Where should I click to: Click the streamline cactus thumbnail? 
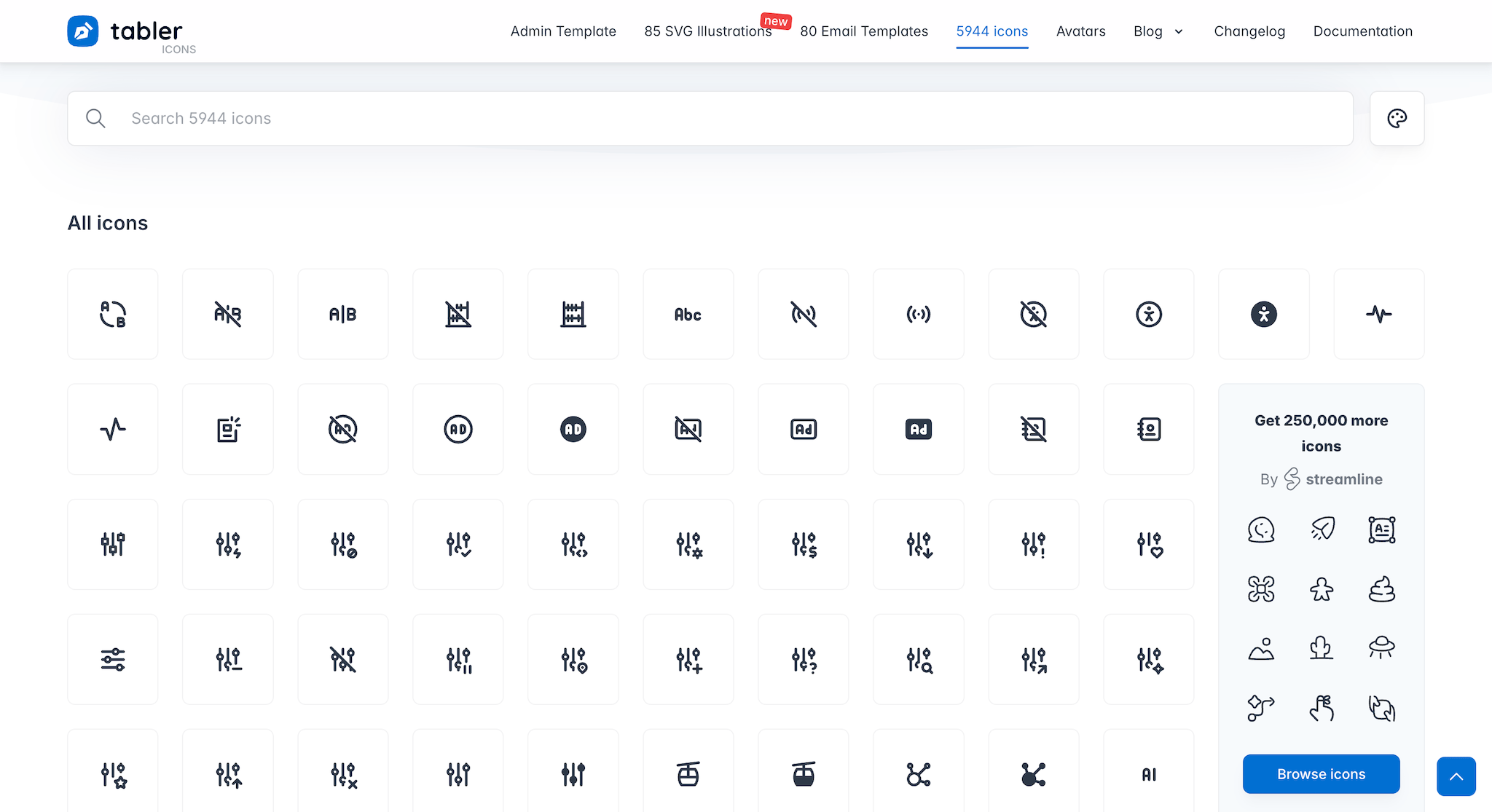(x=1322, y=648)
